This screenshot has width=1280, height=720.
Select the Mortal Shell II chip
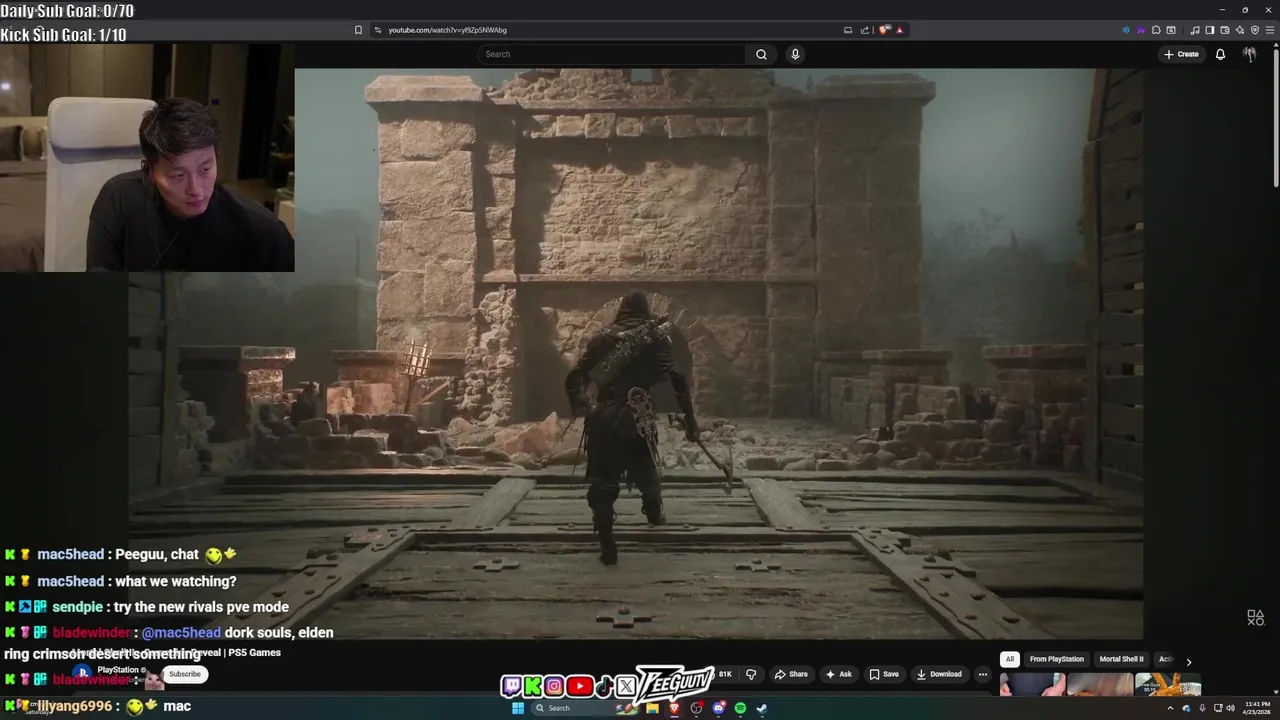tap(1121, 659)
